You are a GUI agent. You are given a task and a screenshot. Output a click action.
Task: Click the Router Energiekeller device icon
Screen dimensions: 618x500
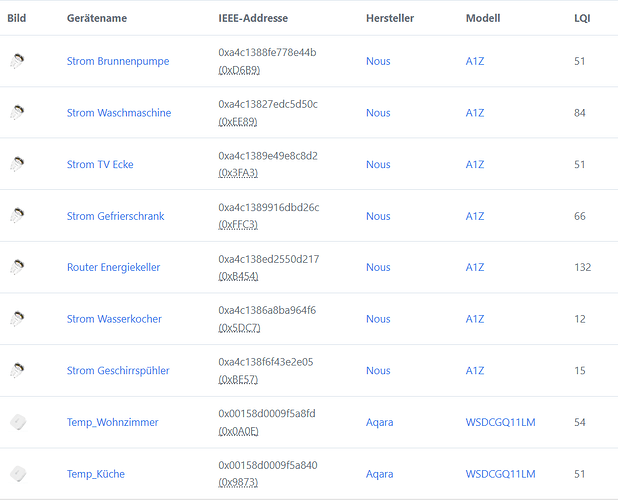pyautogui.click(x=17, y=267)
